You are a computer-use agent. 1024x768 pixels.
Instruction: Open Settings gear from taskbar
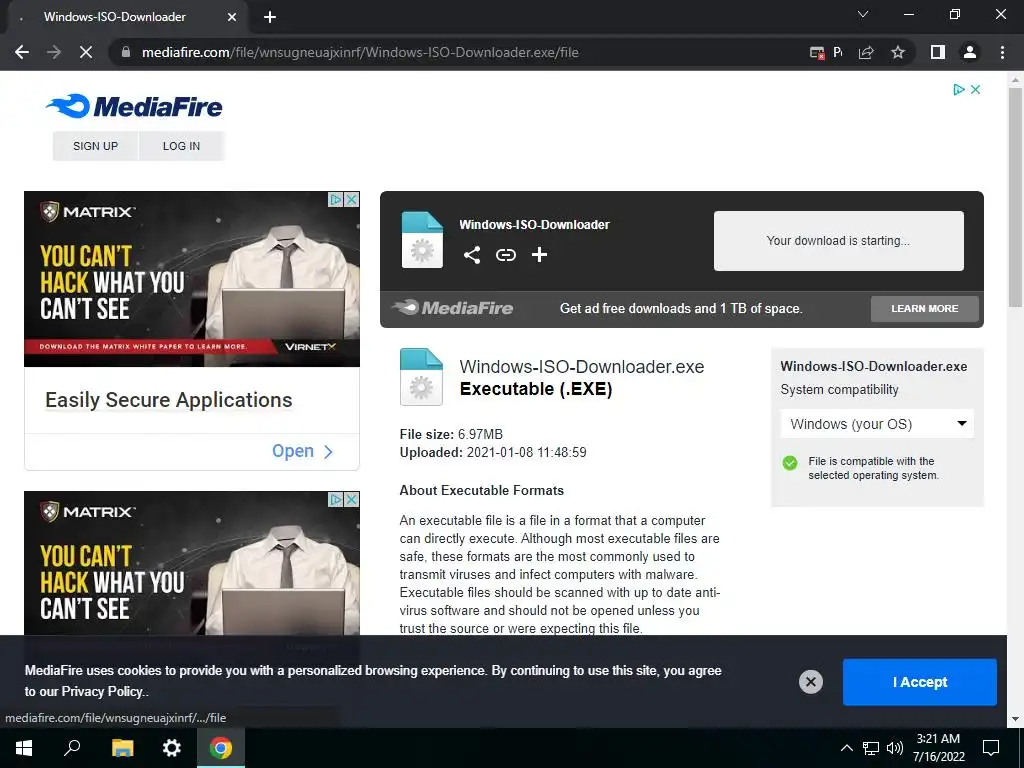coord(172,748)
